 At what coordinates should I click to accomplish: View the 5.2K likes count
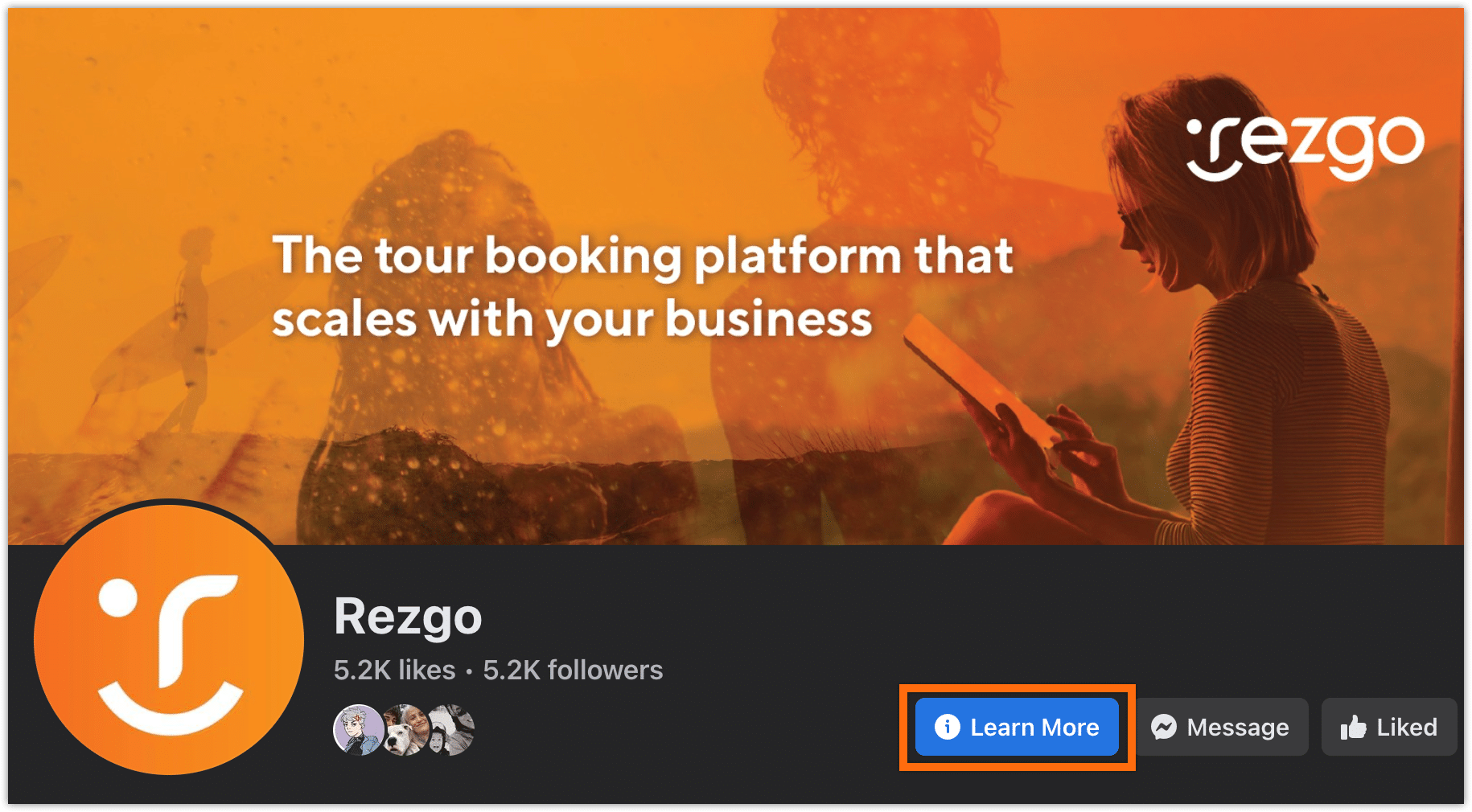[395, 670]
